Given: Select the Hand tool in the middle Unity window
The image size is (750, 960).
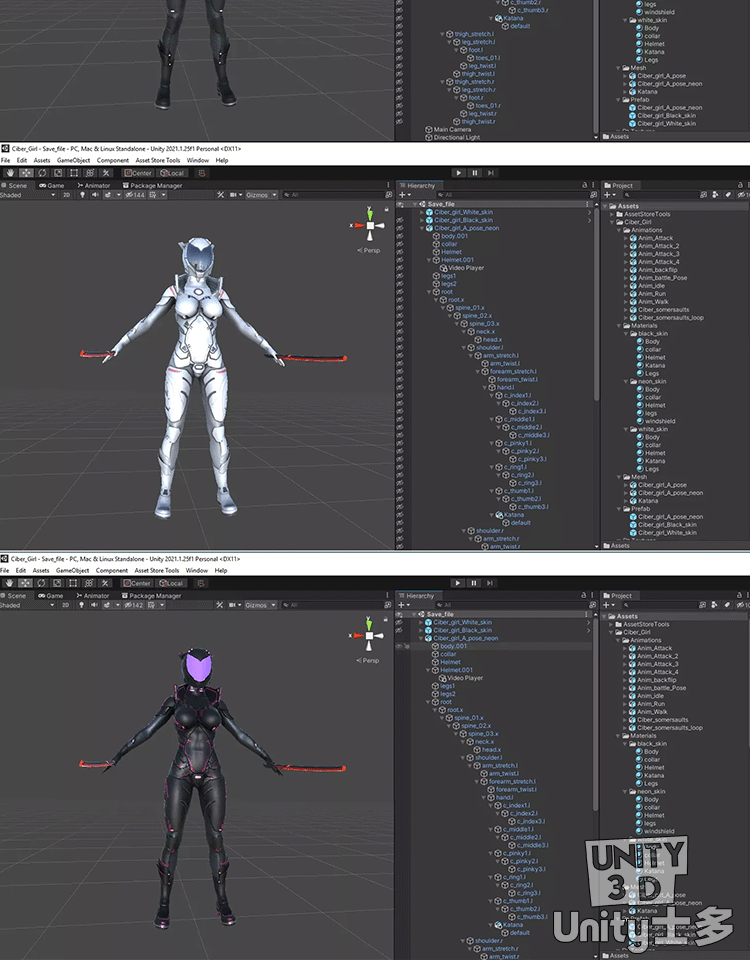Looking at the screenshot, I should [10, 173].
